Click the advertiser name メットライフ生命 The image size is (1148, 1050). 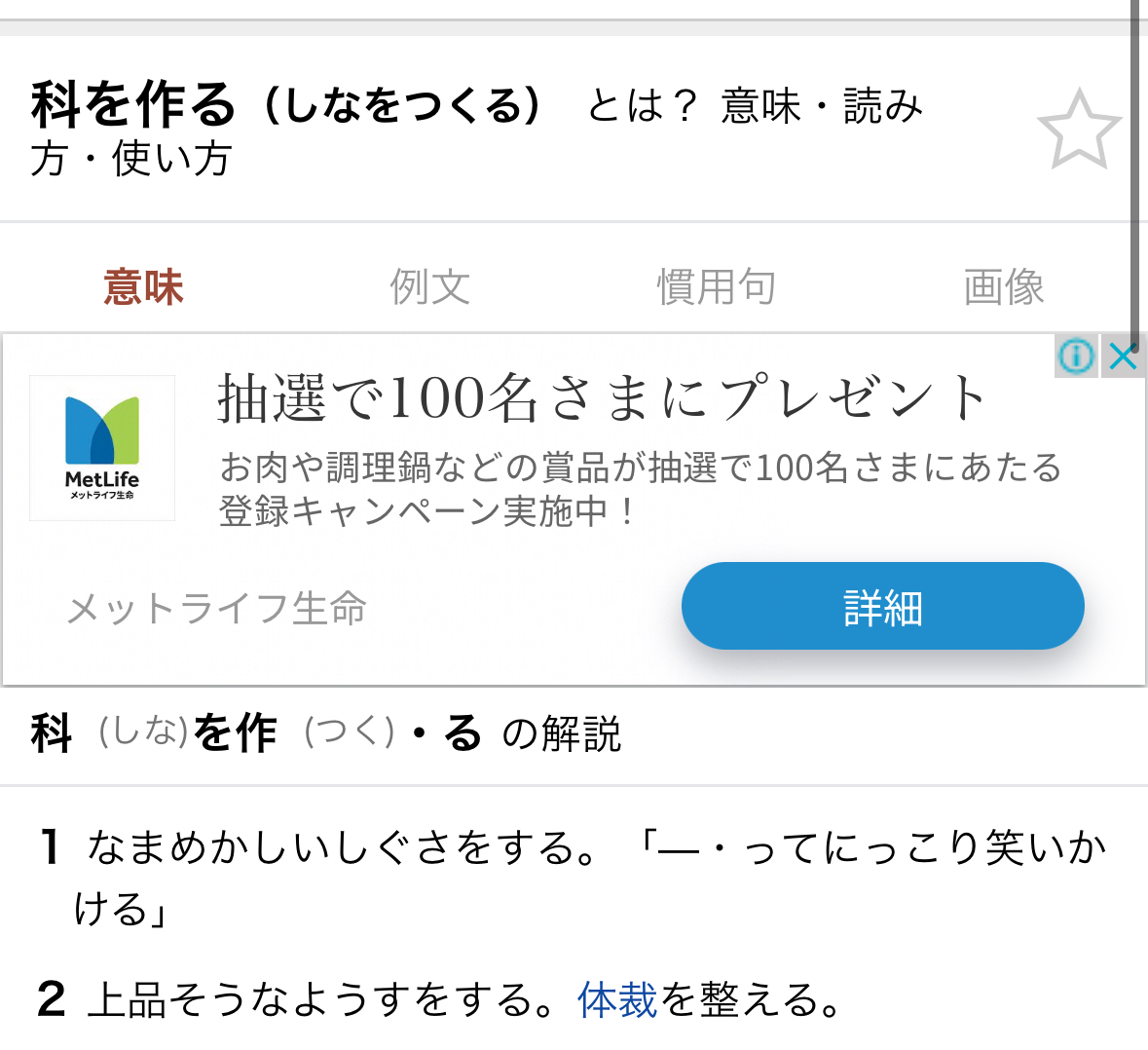pos(216,609)
